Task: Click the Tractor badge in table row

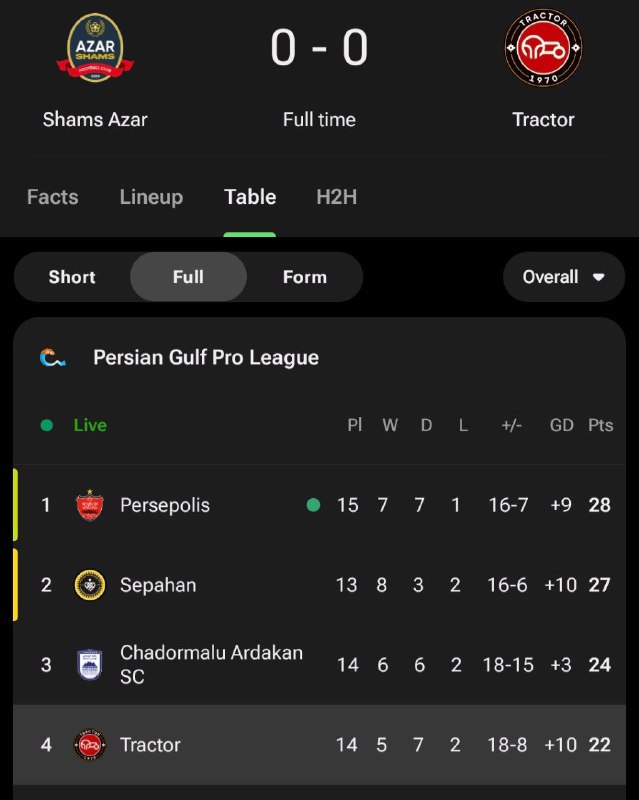Action: [90, 745]
